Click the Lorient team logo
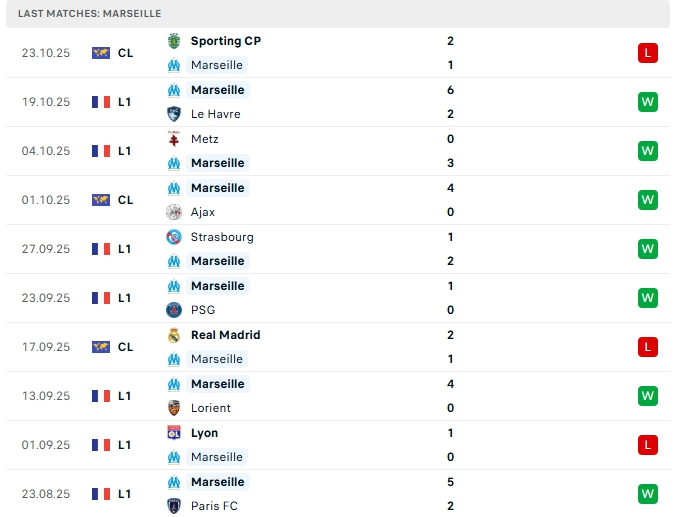The height and width of the screenshot is (517, 682). coord(174,408)
